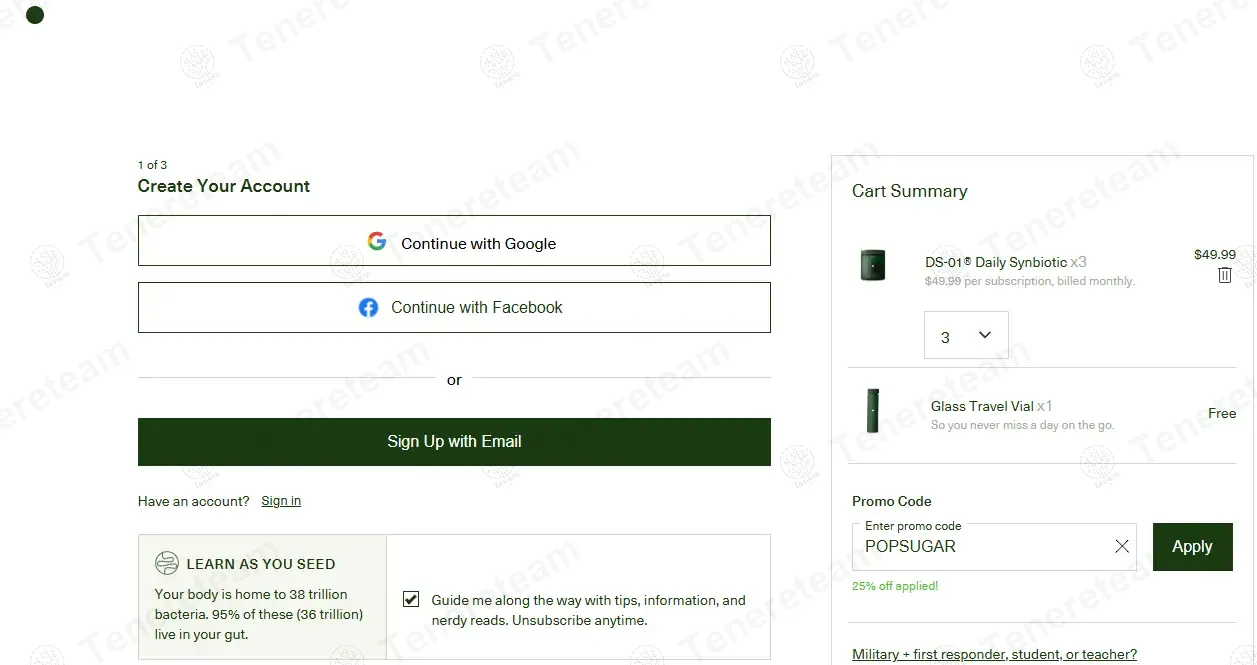Continue with Facebook sign-up
This screenshot has width=1257, height=665.
(454, 308)
